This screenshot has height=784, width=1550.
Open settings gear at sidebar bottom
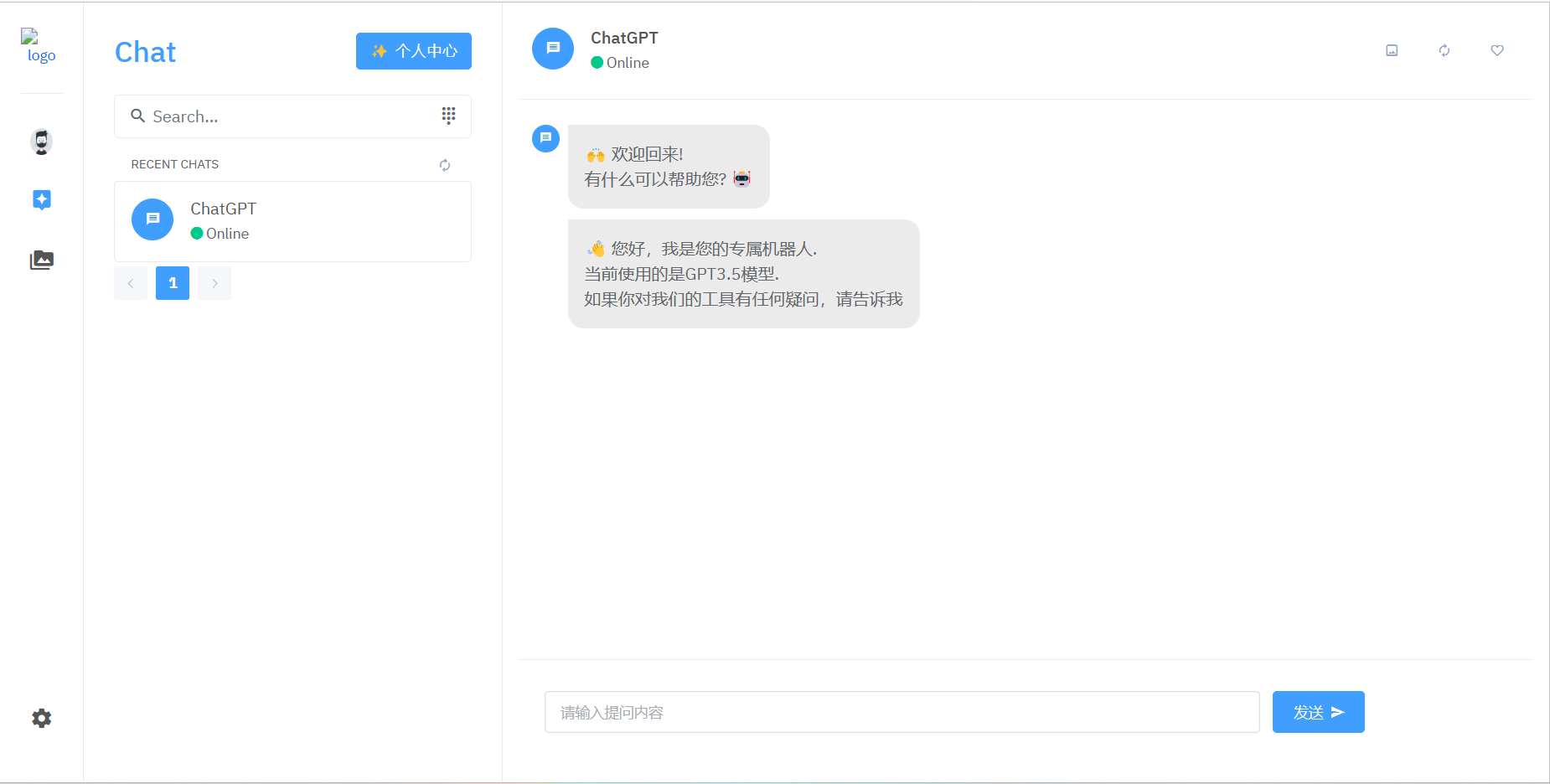[41, 718]
